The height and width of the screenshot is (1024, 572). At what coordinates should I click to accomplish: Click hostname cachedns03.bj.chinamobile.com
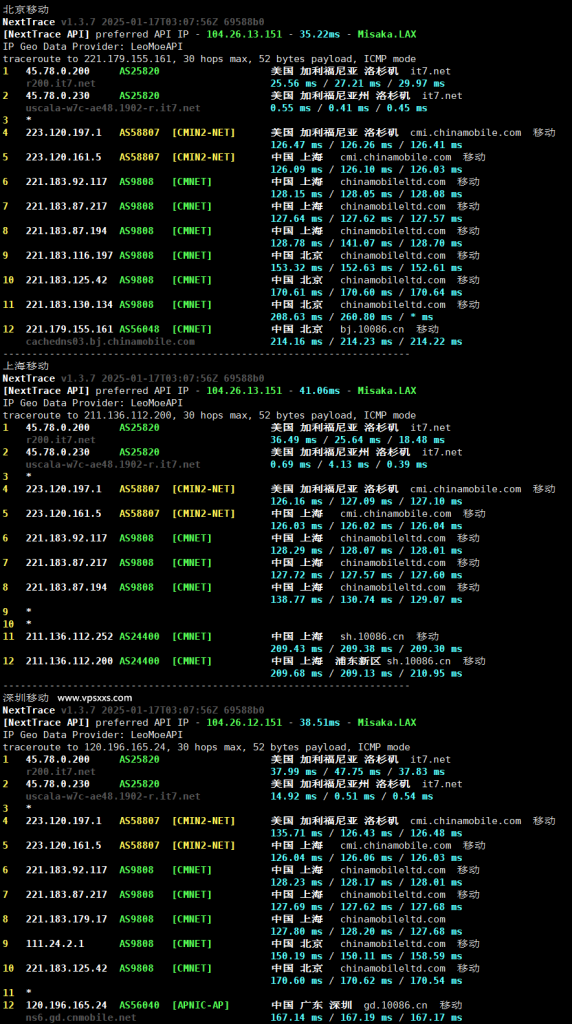click(110, 342)
